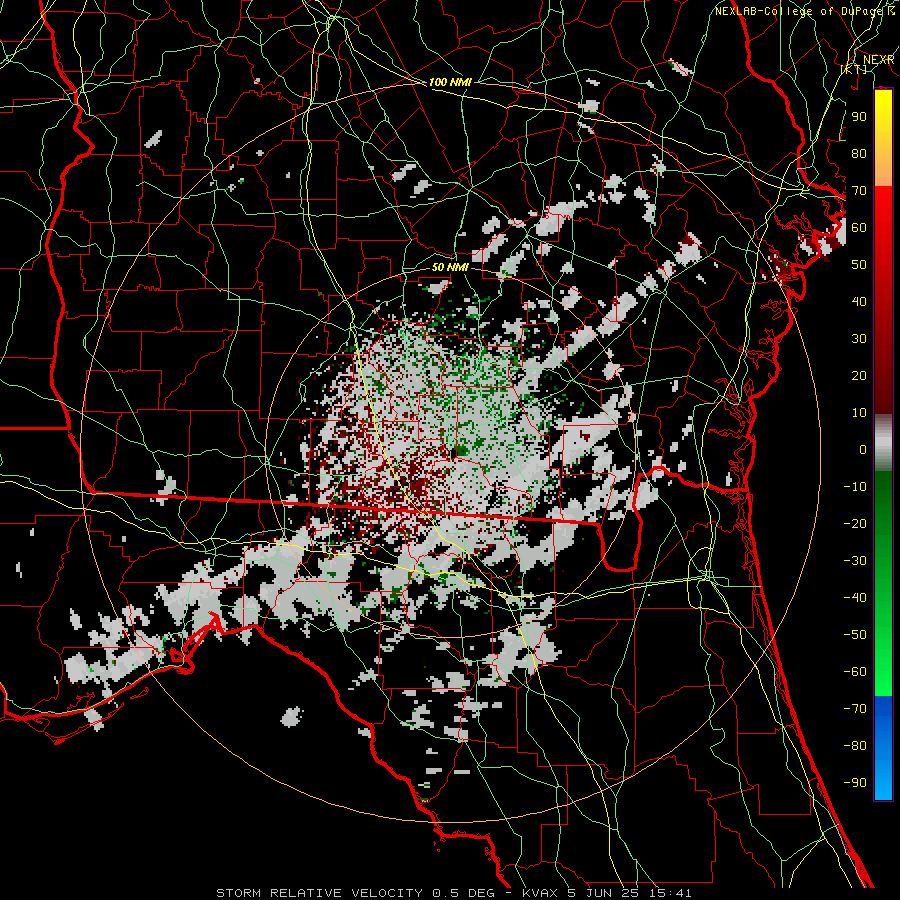Click the 80 value on the velocity scale

859,154
